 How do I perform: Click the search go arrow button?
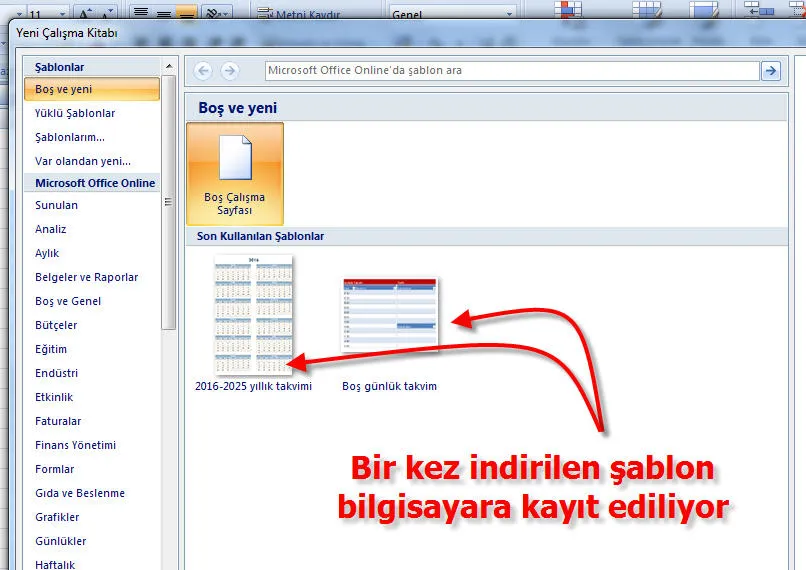pos(770,70)
